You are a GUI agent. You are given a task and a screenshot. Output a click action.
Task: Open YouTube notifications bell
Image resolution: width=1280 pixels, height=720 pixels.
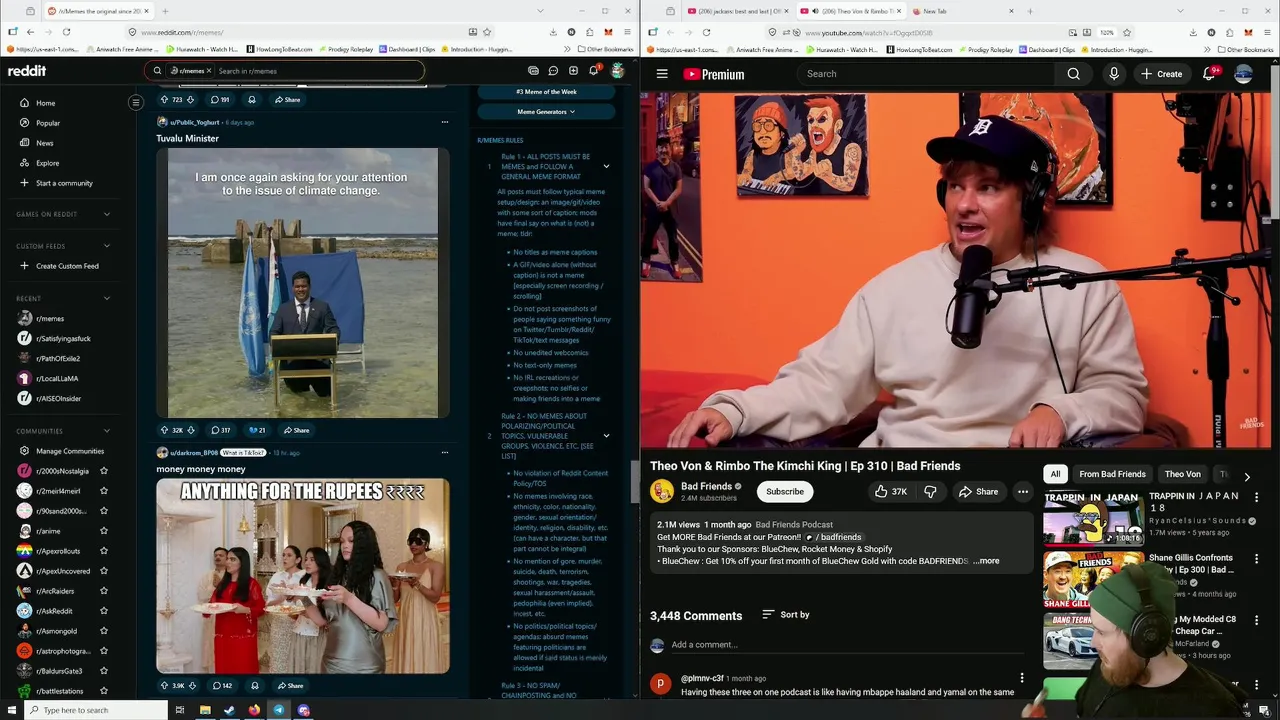(x=1209, y=74)
